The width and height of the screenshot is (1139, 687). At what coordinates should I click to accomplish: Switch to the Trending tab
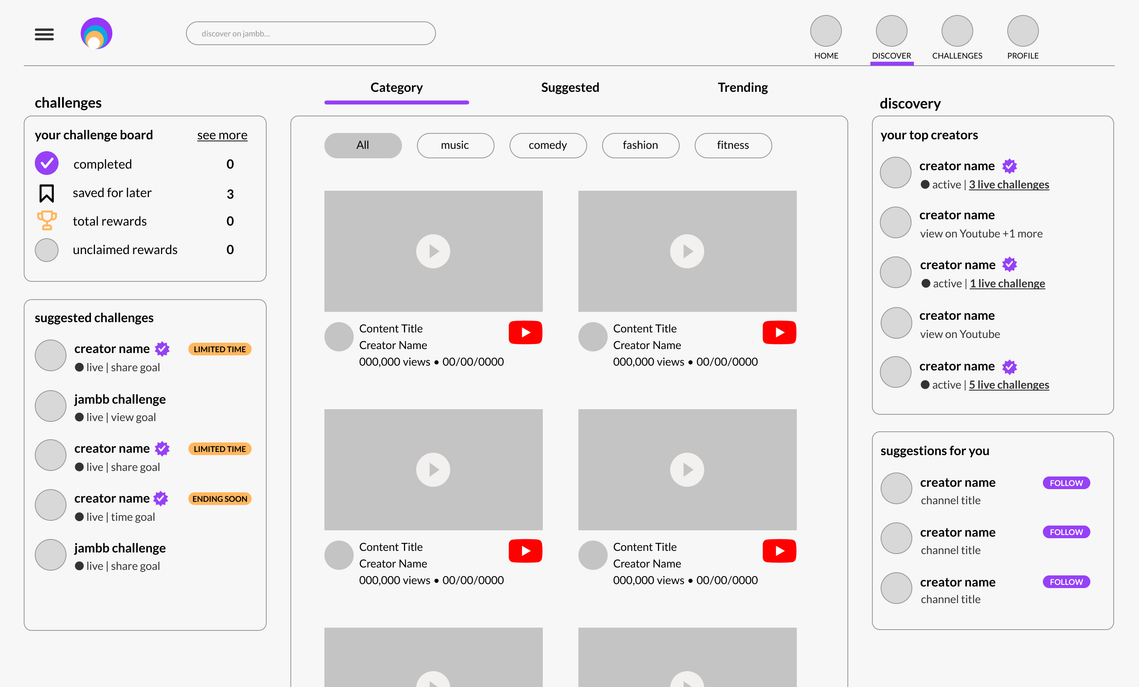[742, 88]
